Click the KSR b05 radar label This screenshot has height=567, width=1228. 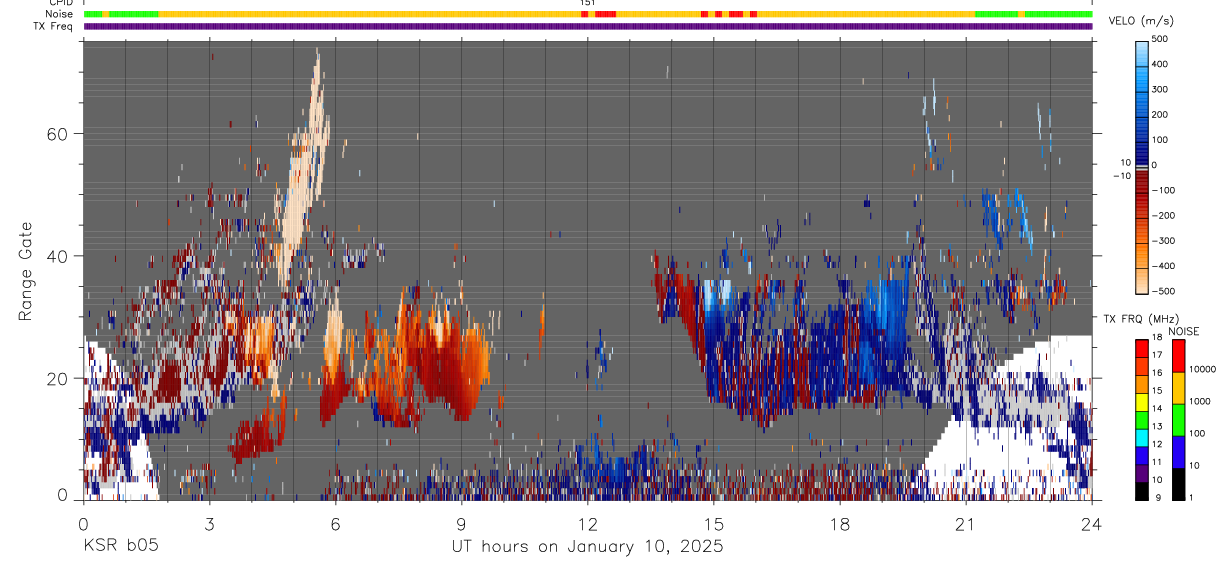[120, 546]
